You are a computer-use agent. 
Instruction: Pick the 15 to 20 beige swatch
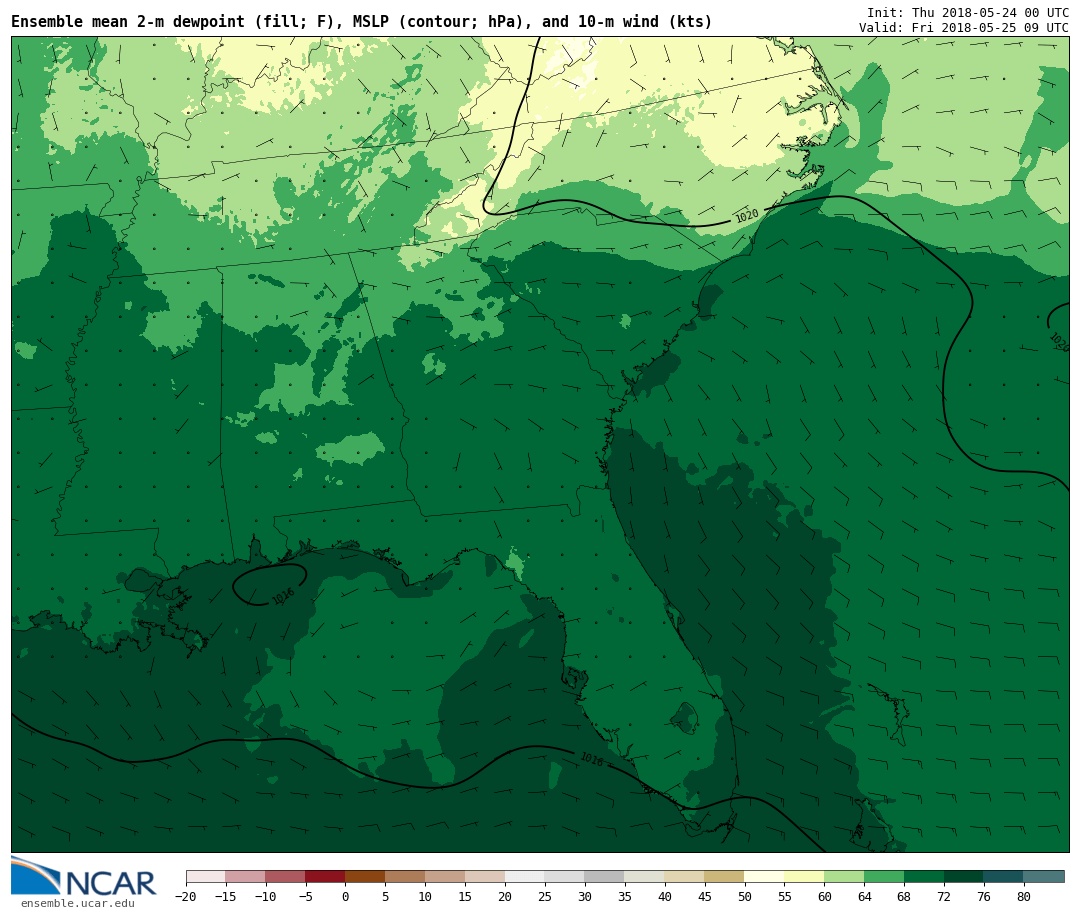(485, 876)
